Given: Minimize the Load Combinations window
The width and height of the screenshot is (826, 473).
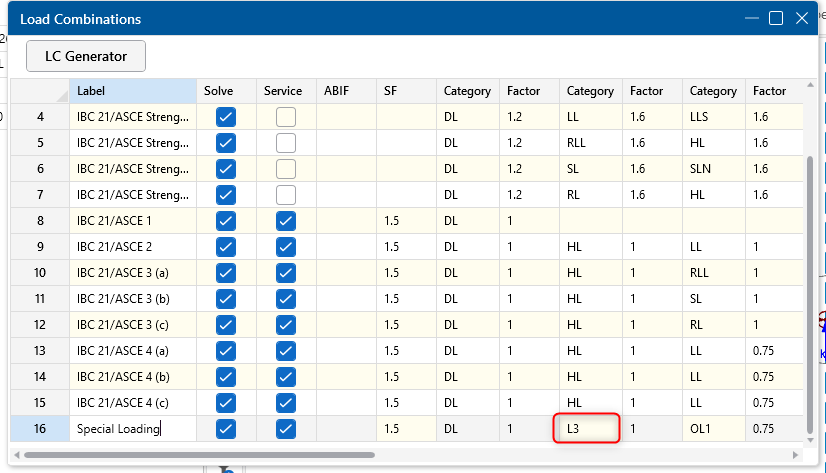Looking at the screenshot, I should point(750,18).
